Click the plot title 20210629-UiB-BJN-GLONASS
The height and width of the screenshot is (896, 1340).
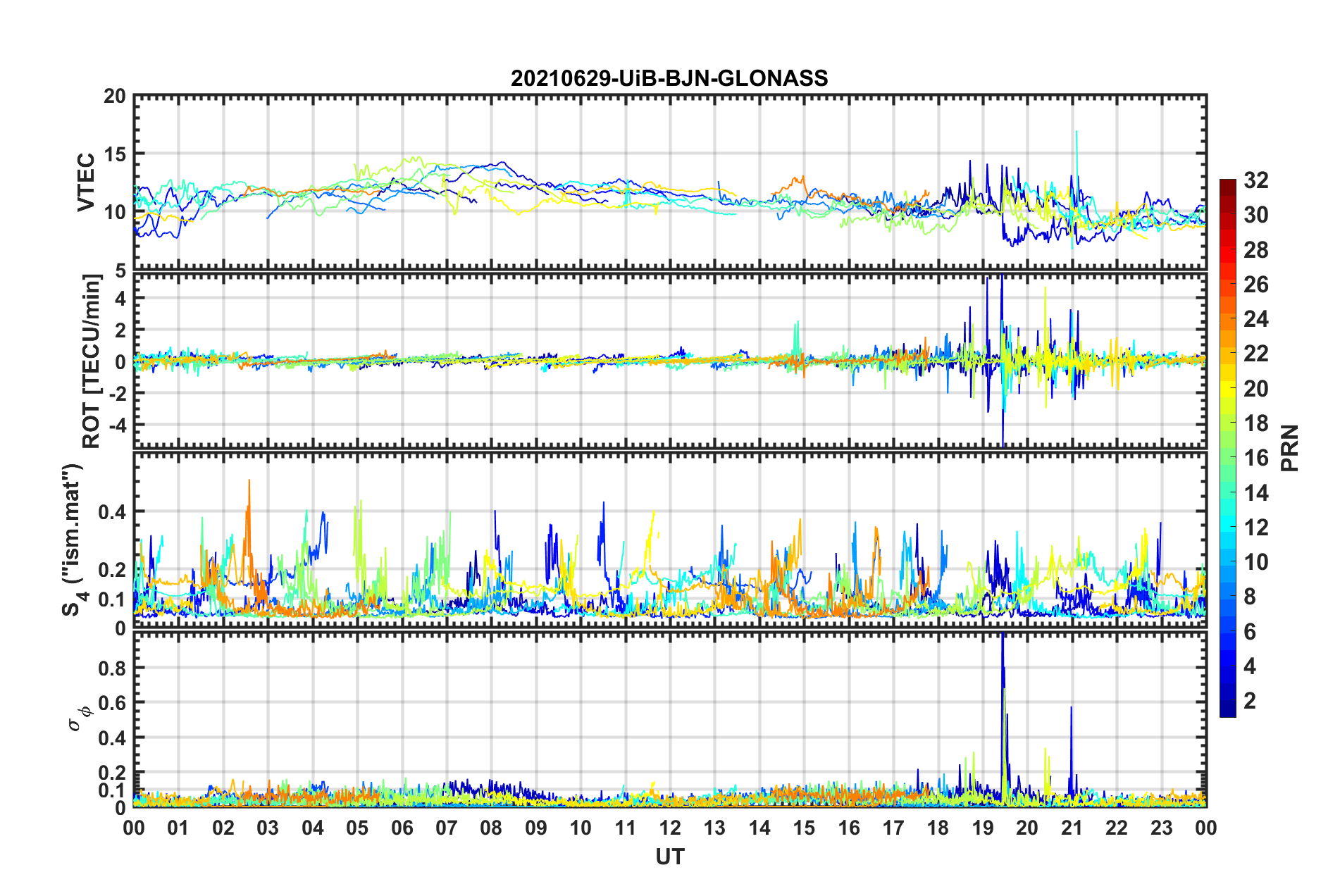pyautogui.click(x=669, y=78)
